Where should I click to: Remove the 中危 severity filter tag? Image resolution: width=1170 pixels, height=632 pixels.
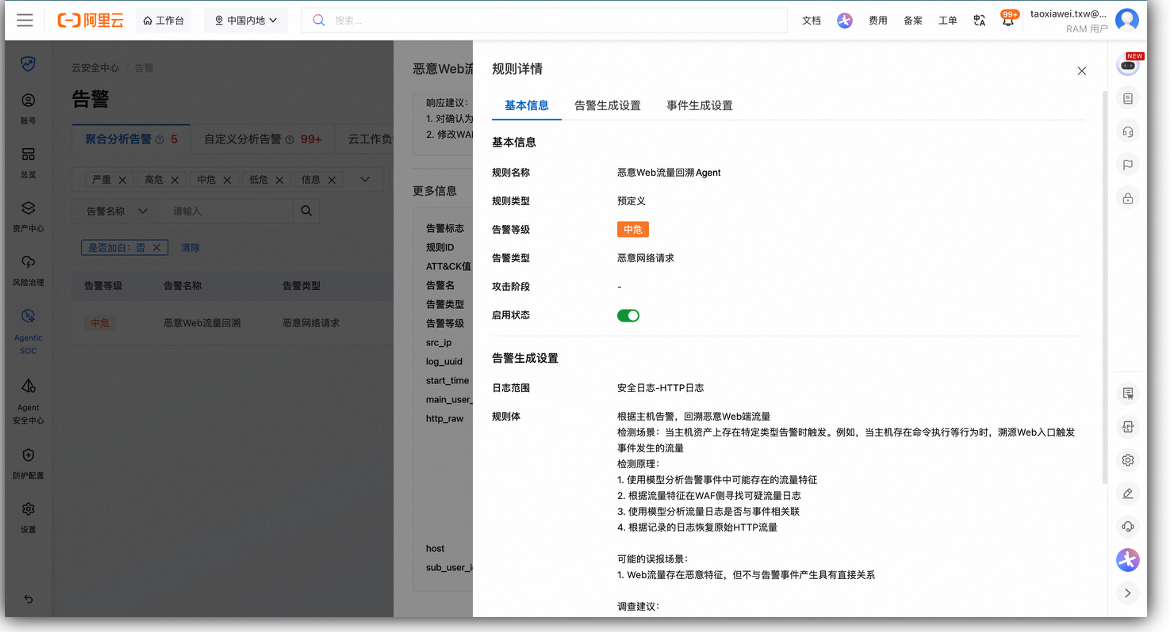coord(227,180)
